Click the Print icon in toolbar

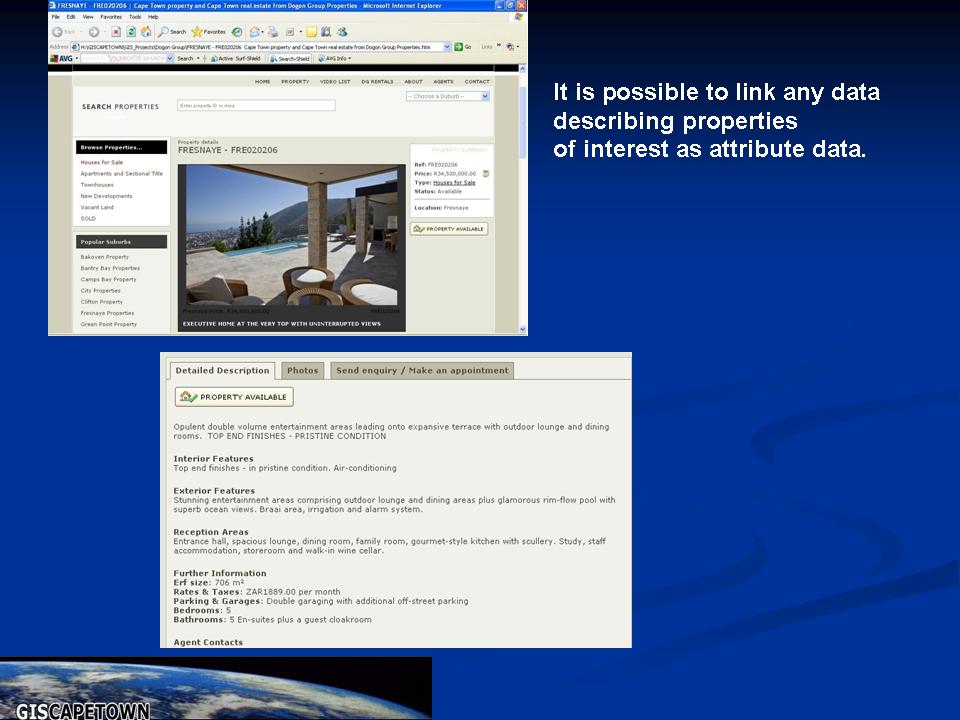coord(273,32)
